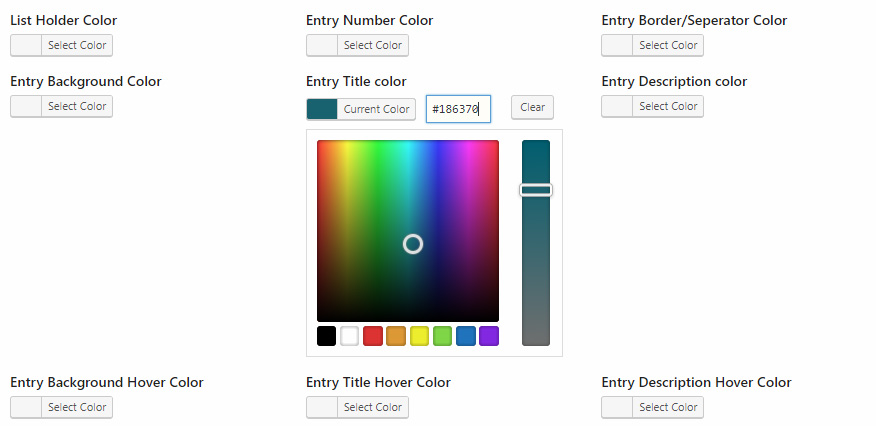Collapse the Entry Title Current Color button
Image resolution: width=876 pixels, height=426 pixels.
361,109
